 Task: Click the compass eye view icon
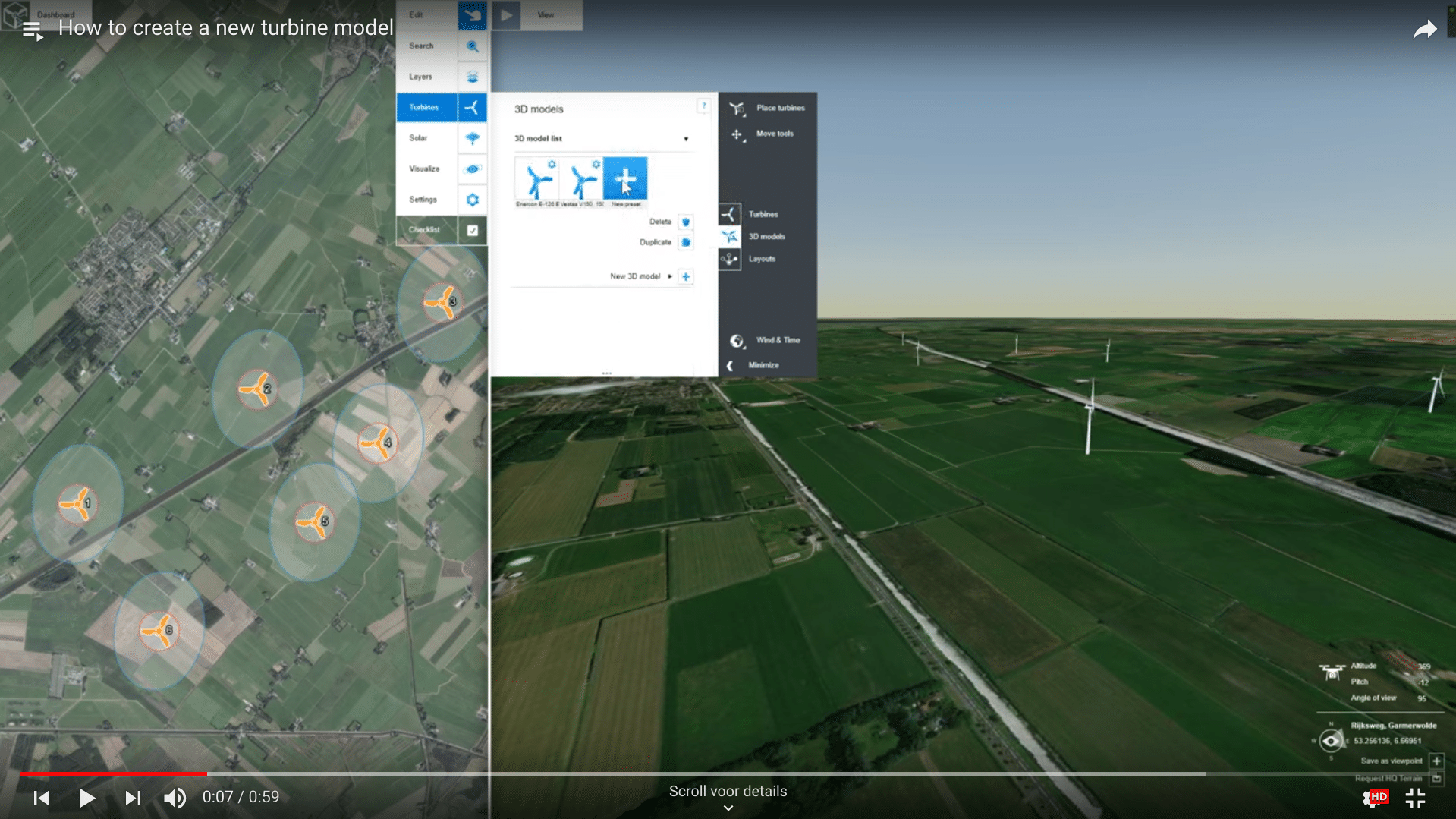click(1331, 741)
